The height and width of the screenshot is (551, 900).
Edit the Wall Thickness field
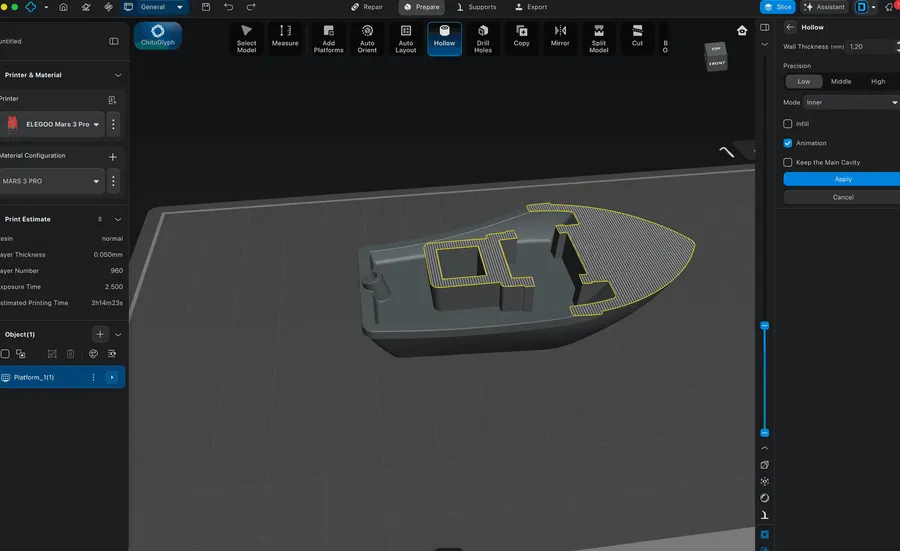872,46
